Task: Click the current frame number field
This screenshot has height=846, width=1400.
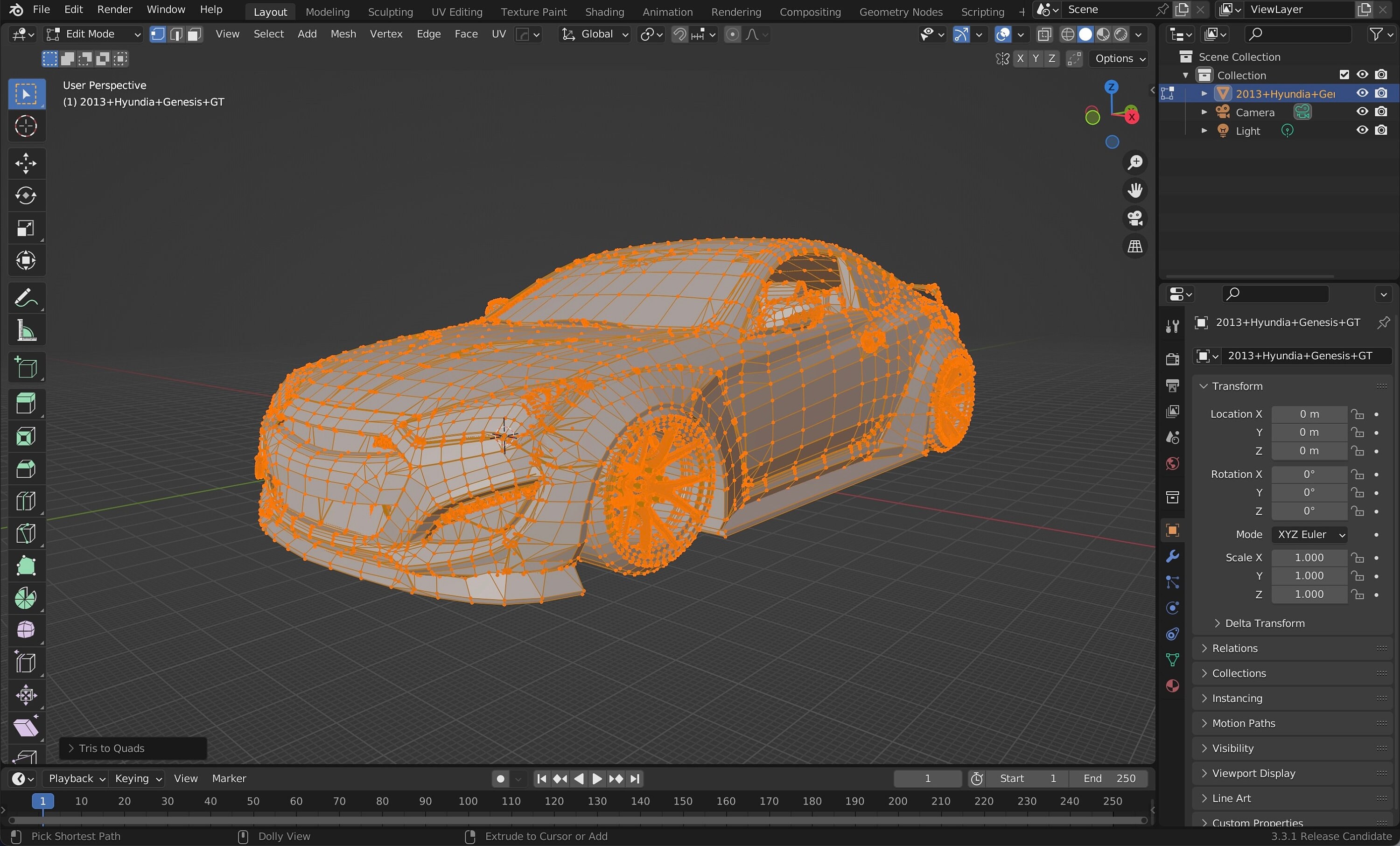Action: pyautogui.click(x=927, y=778)
